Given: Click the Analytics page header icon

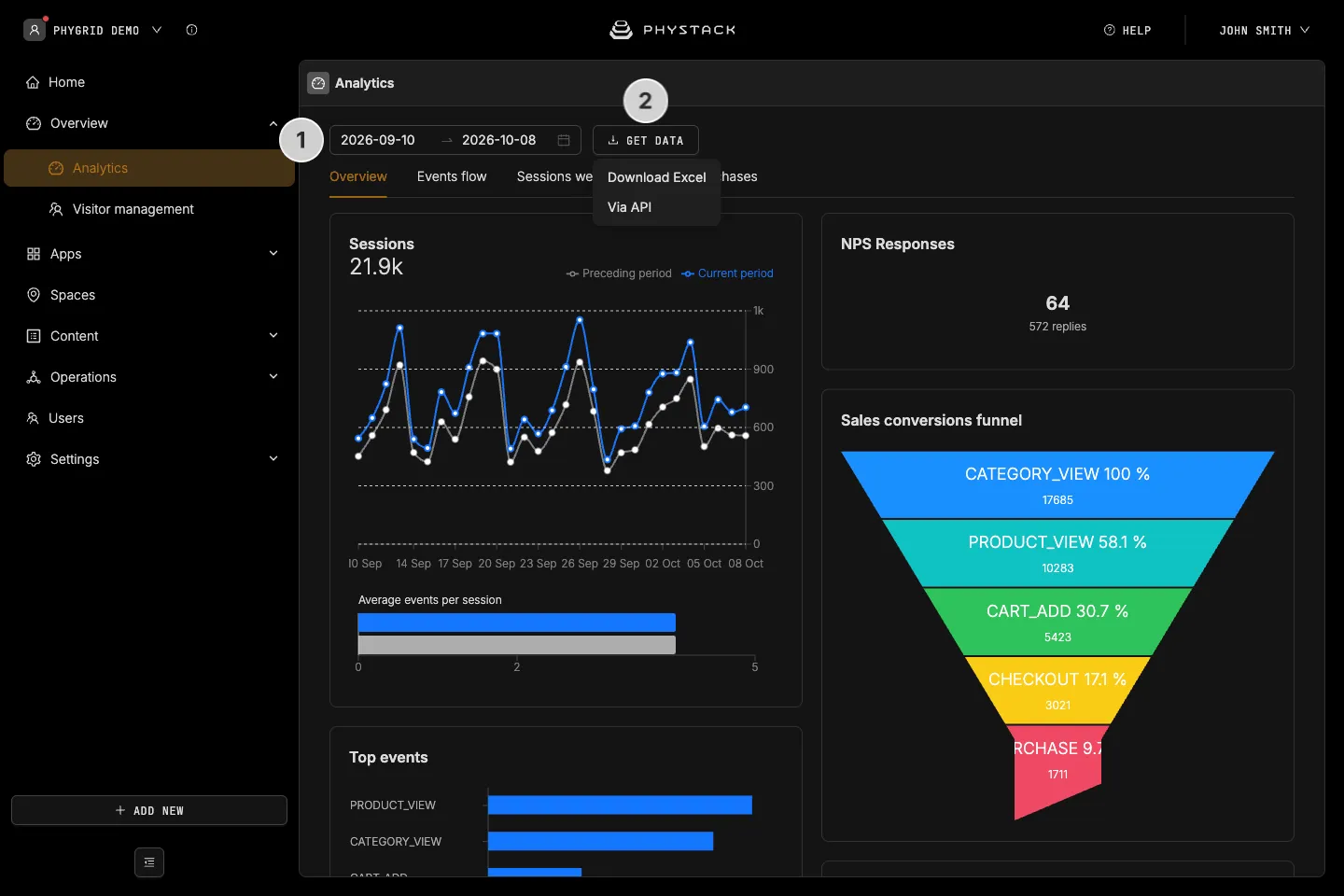Looking at the screenshot, I should pyautogui.click(x=318, y=83).
